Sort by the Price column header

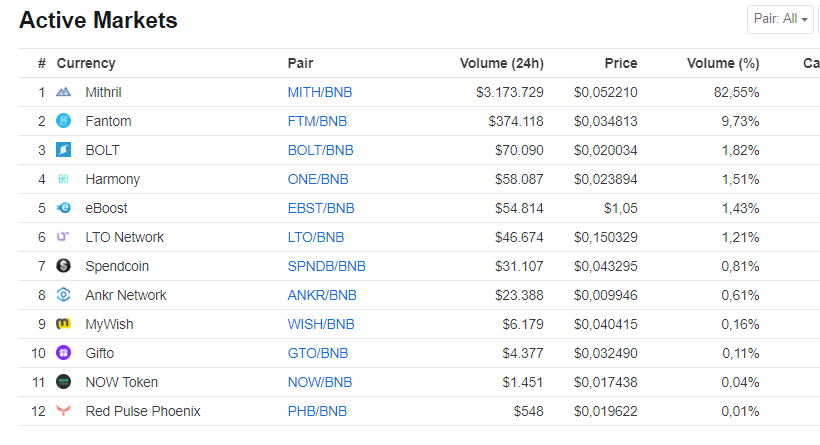(x=621, y=63)
